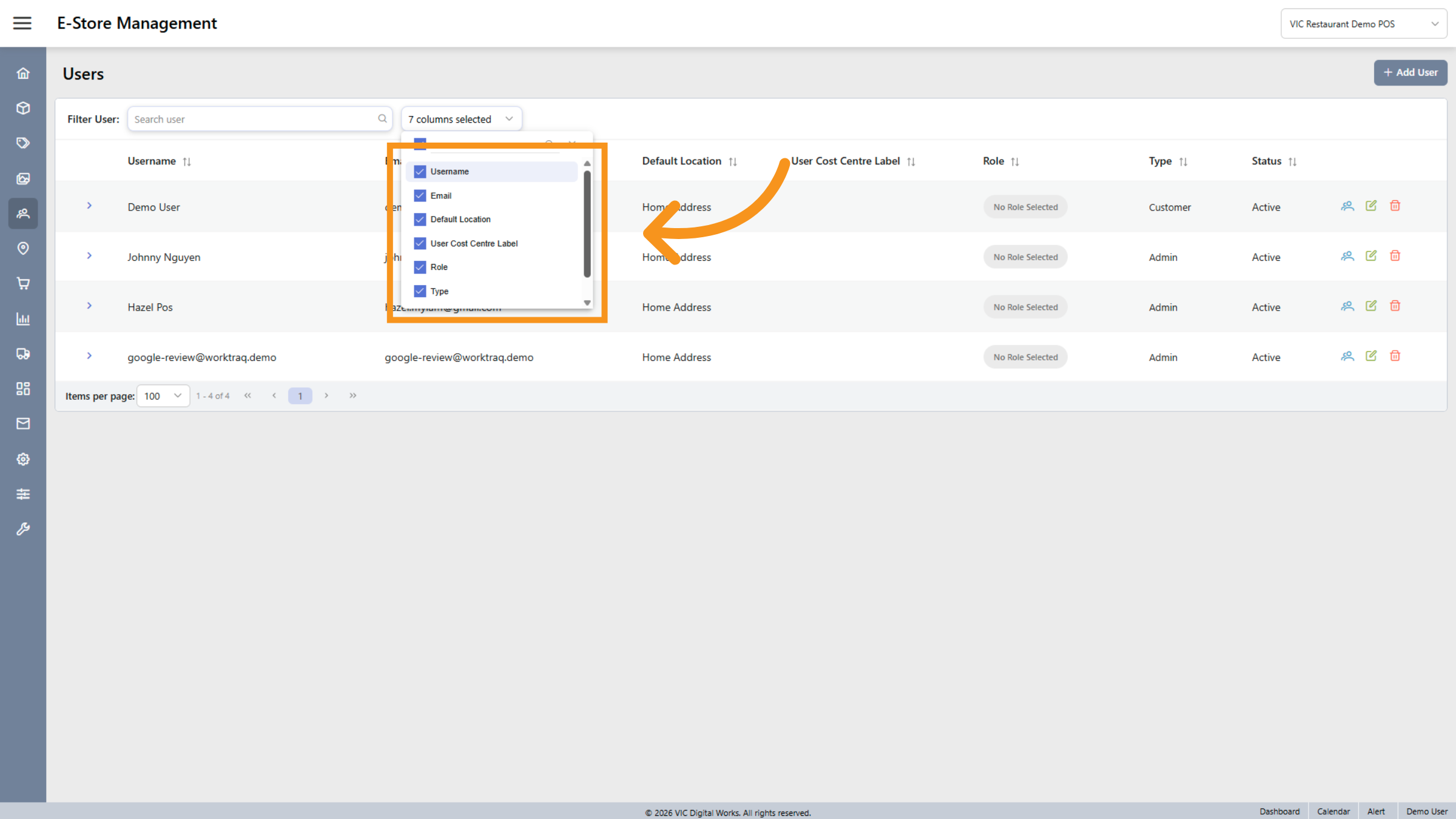Open the mail icon in the sidebar

(23, 423)
